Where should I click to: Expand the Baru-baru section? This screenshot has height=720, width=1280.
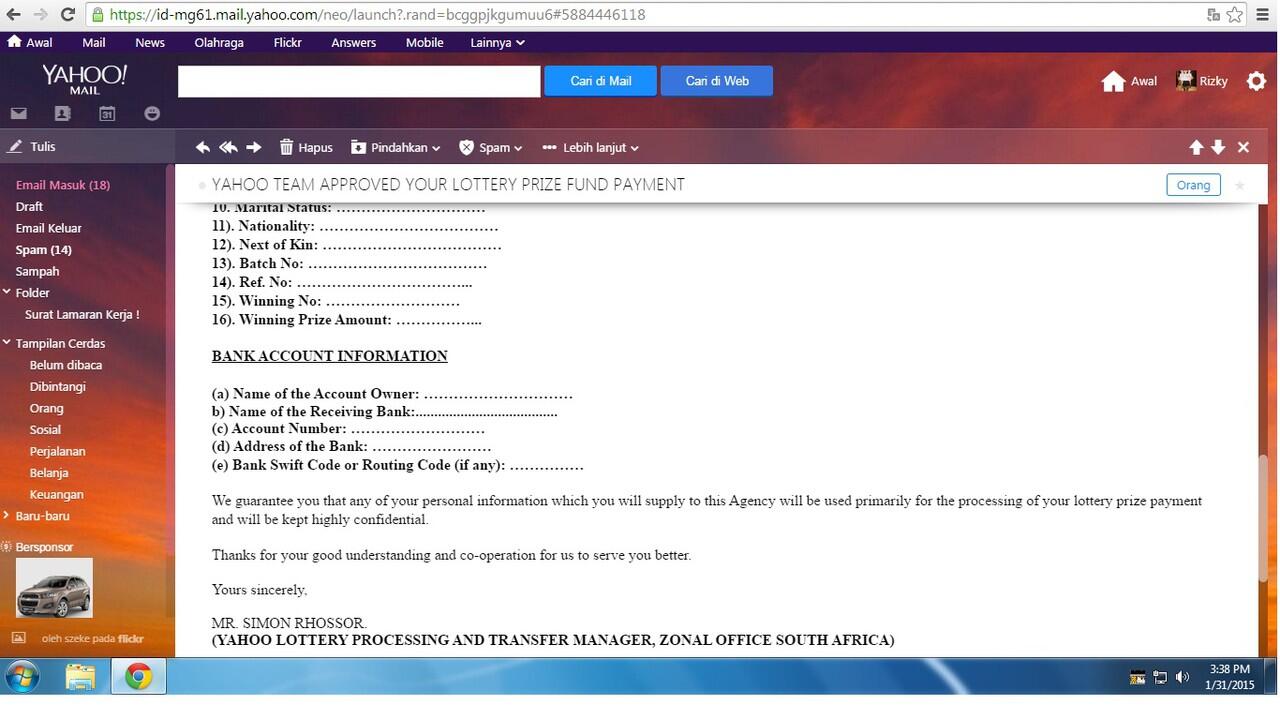tap(6, 516)
